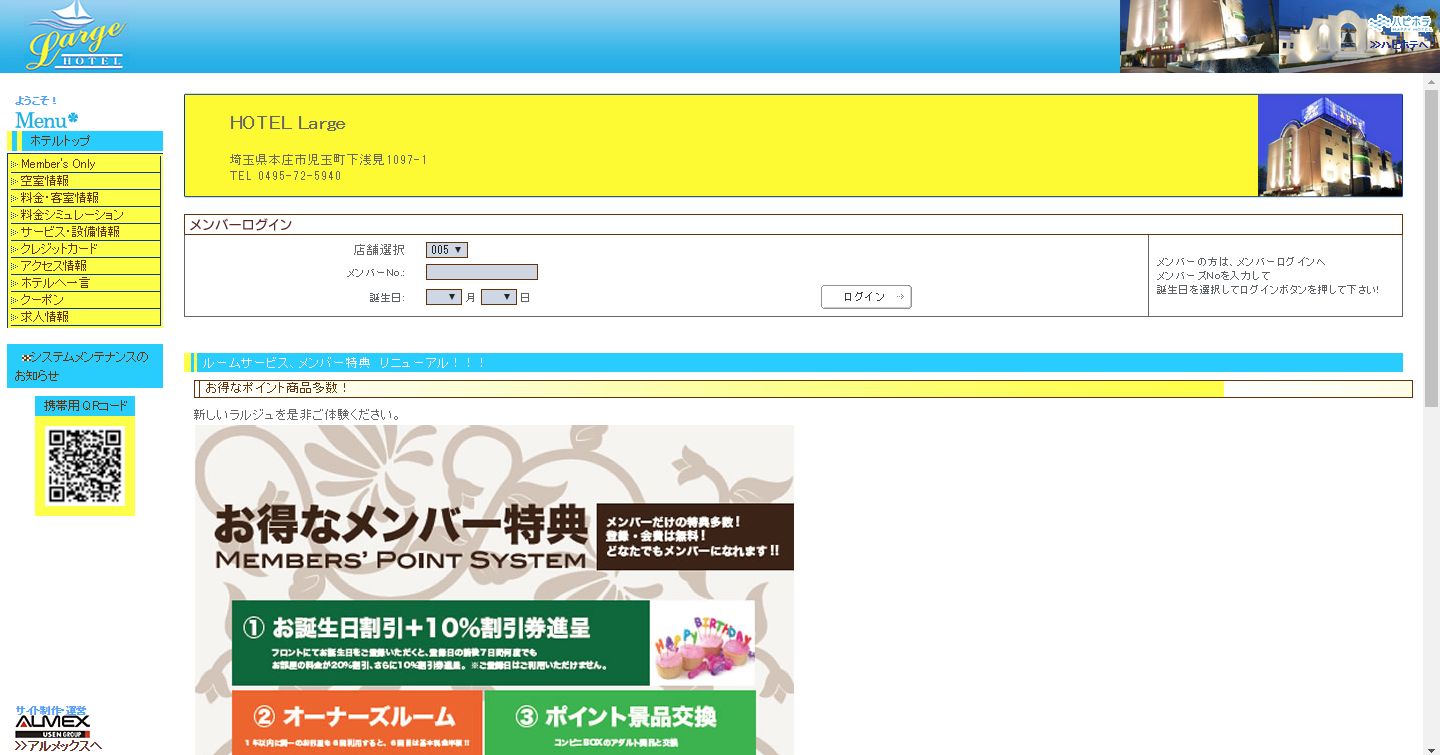The width and height of the screenshot is (1440, 755).
Task: Click 新しいラルジュを是非ご体験ください text
Action: [297, 414]
